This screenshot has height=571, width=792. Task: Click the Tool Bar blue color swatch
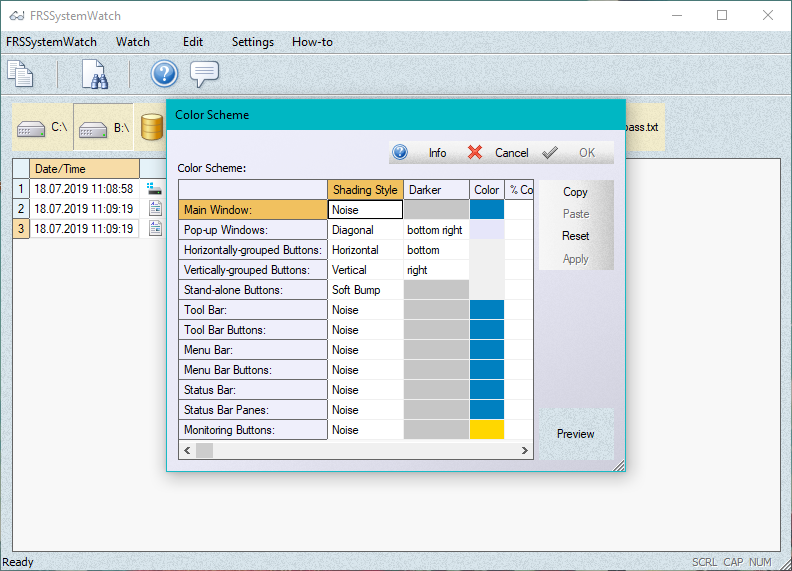tap(487, 310)
